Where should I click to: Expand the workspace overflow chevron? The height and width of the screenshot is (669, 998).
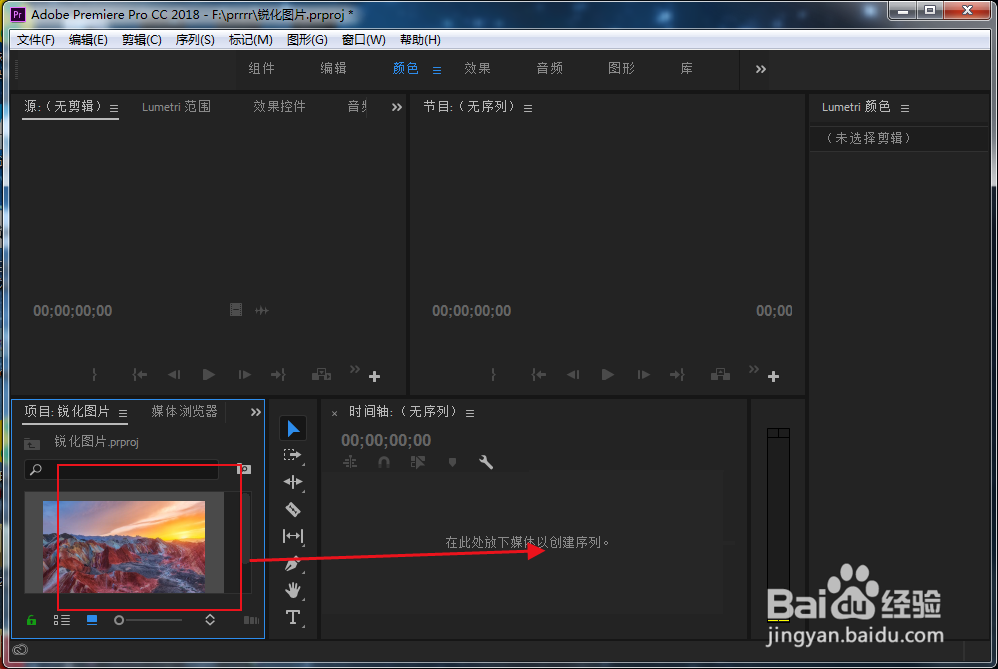coord(760,69)
